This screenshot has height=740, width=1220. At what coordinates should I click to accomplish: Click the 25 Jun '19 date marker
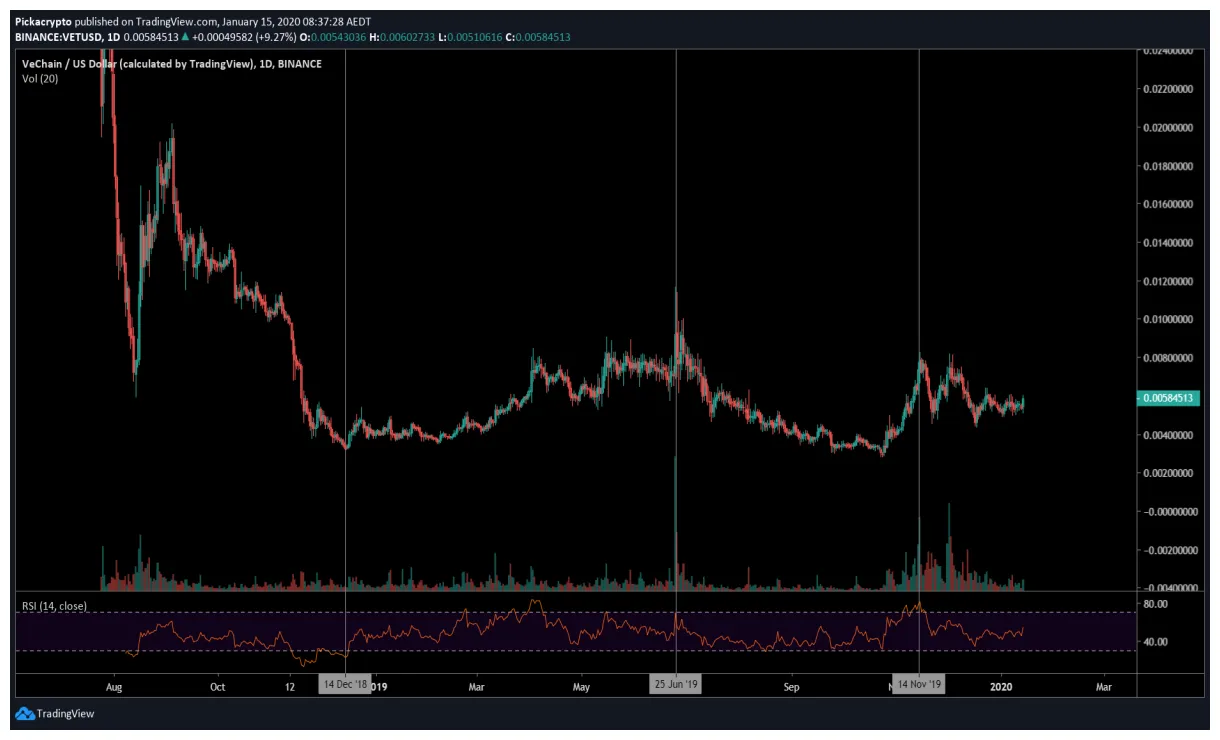click(x=677, y=686)
